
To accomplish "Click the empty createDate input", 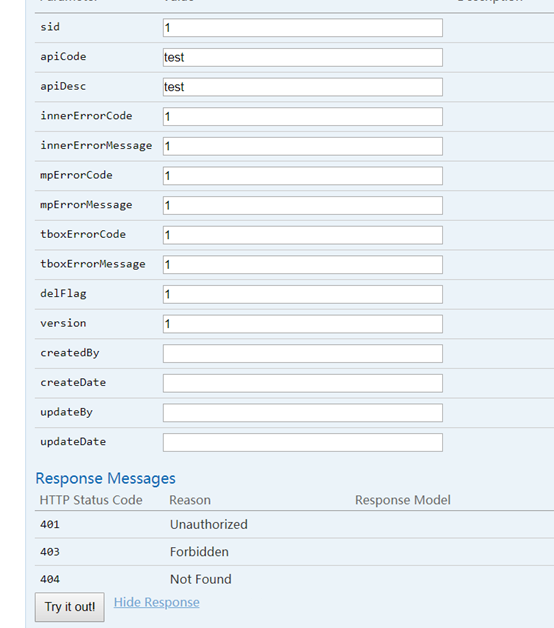I will tap(303, 383).
